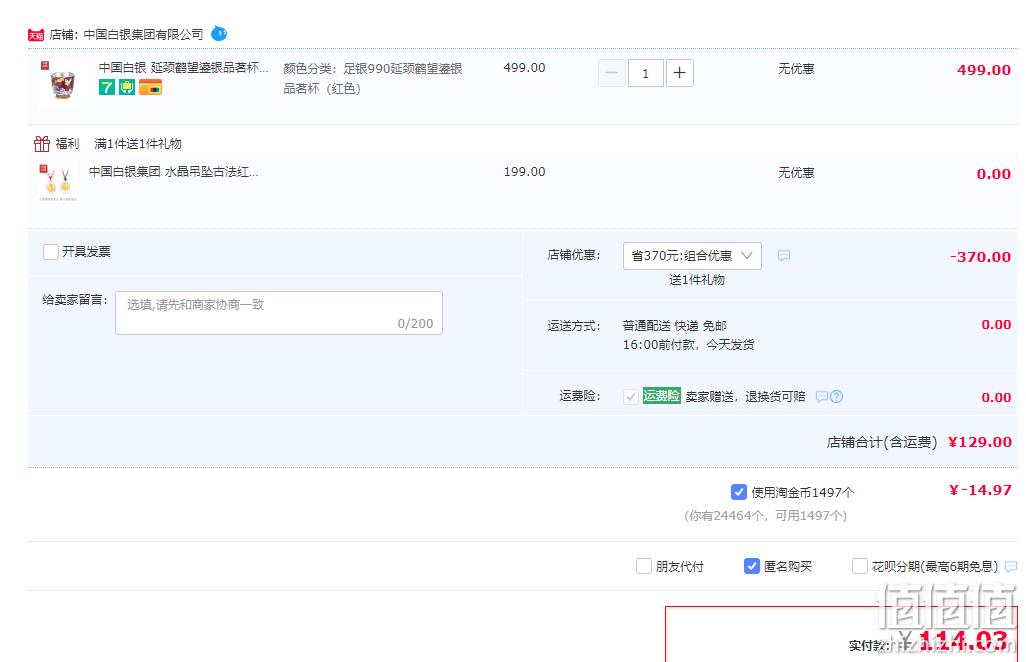
Task: Toggle the greyed-out 运费险 checkbox
Action: [630, 396]
